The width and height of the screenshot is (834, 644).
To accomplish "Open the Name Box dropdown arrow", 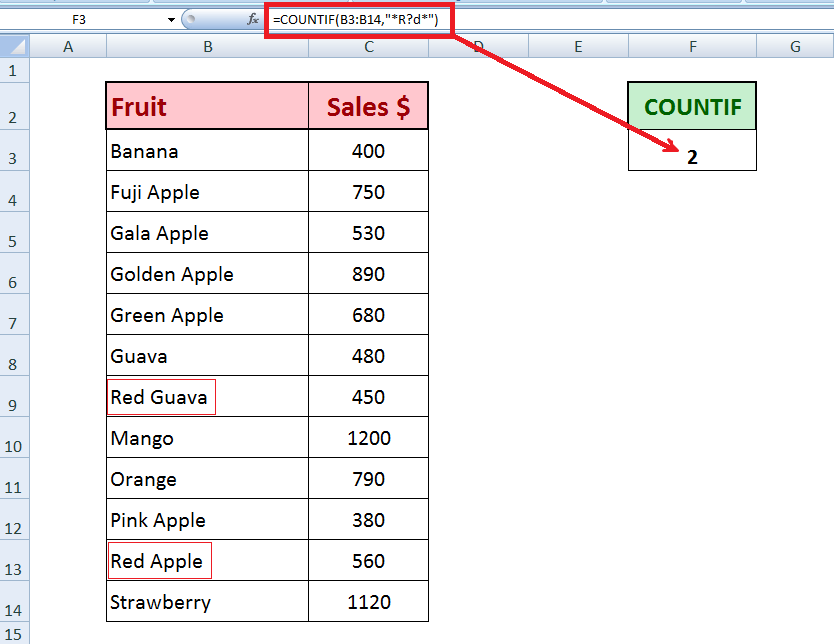I will 172,19.
